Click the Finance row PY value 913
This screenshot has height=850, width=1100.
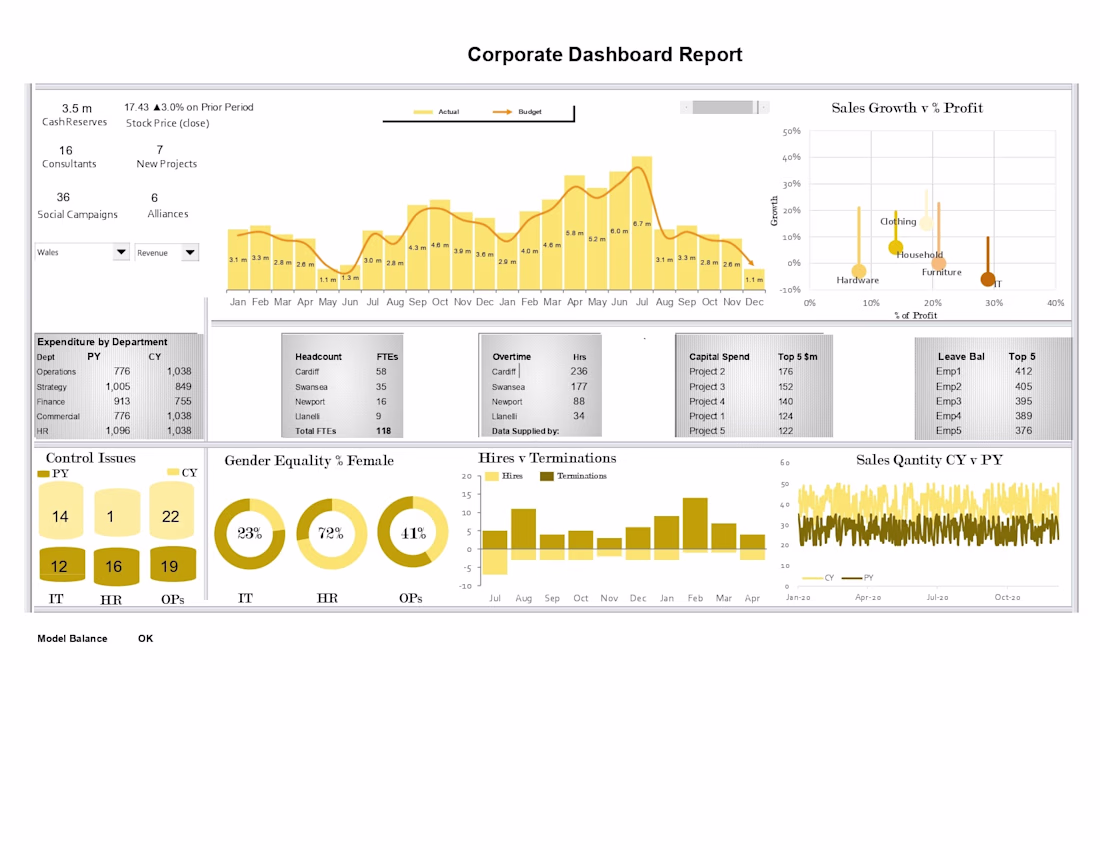122,401
